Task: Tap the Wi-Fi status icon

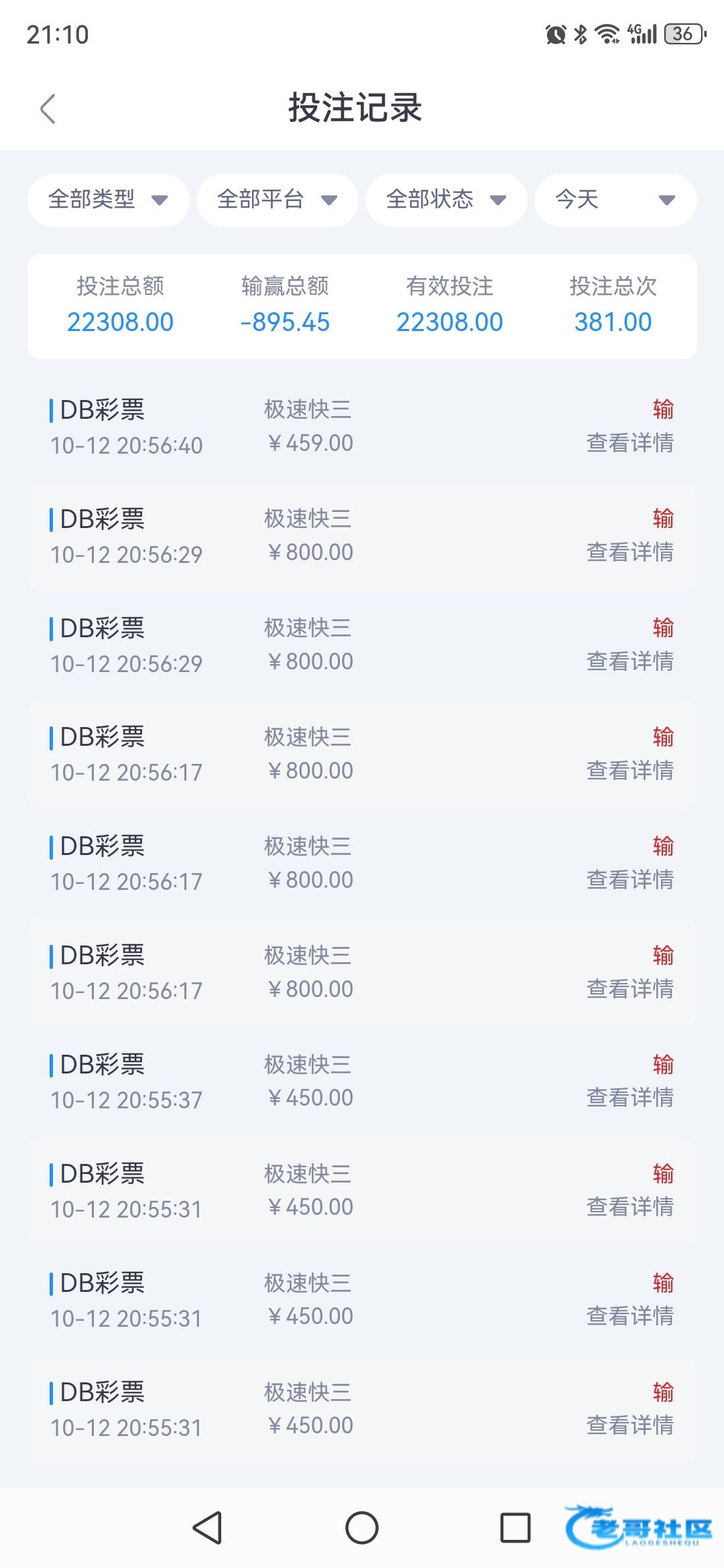Action: pos(607,34)
